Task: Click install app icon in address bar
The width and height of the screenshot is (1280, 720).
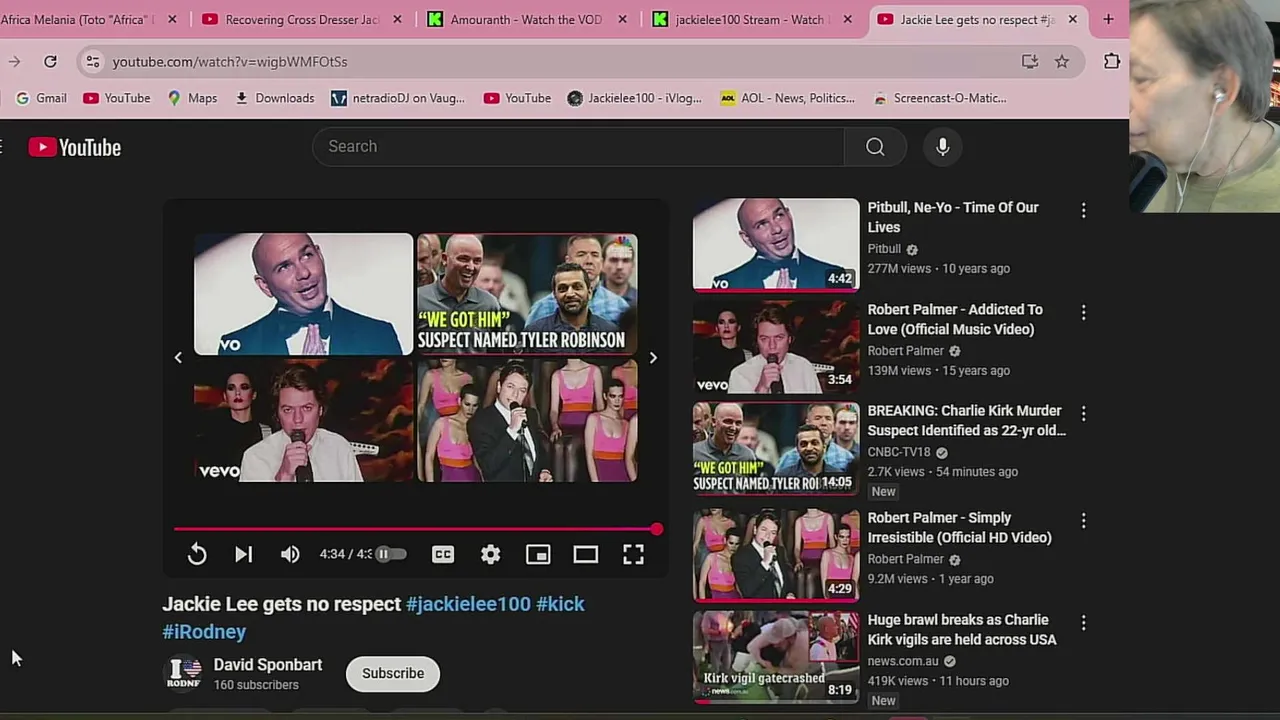Action: pos(1029,62)
